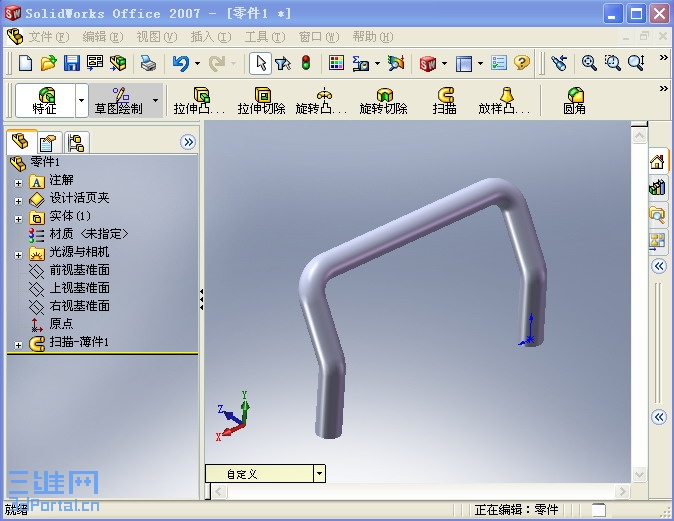The height and width of the screenshot is (521, 674).
Task: Open the color palette grid icon
Action: tap(336, 63)
